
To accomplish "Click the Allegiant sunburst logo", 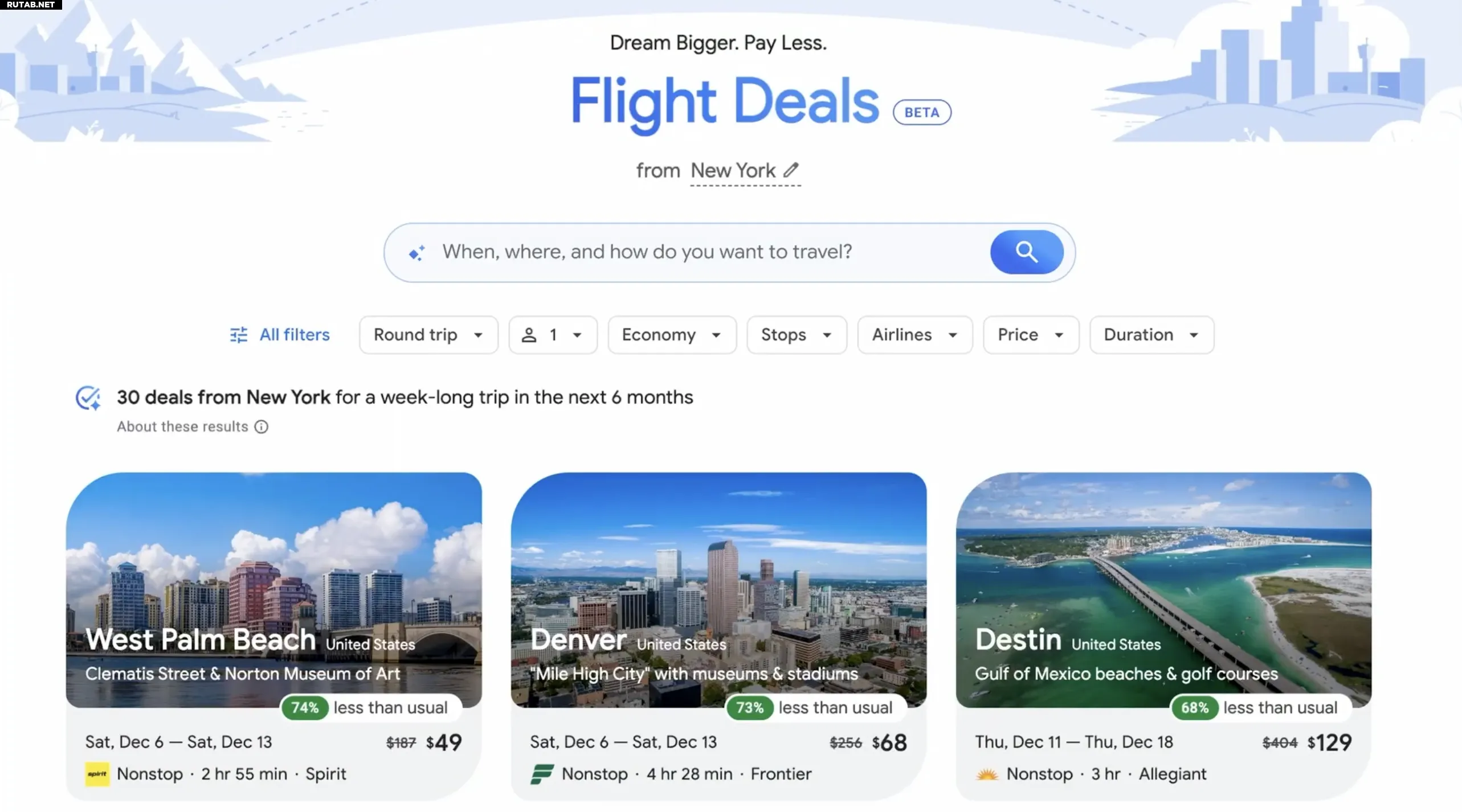I will (987, 774).
